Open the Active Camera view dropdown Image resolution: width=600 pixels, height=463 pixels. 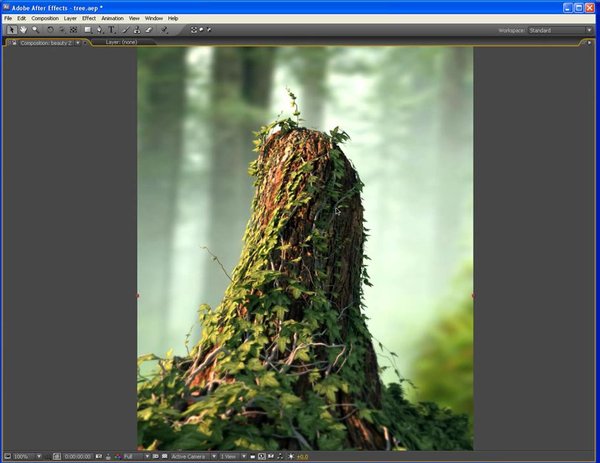(191, 456)
